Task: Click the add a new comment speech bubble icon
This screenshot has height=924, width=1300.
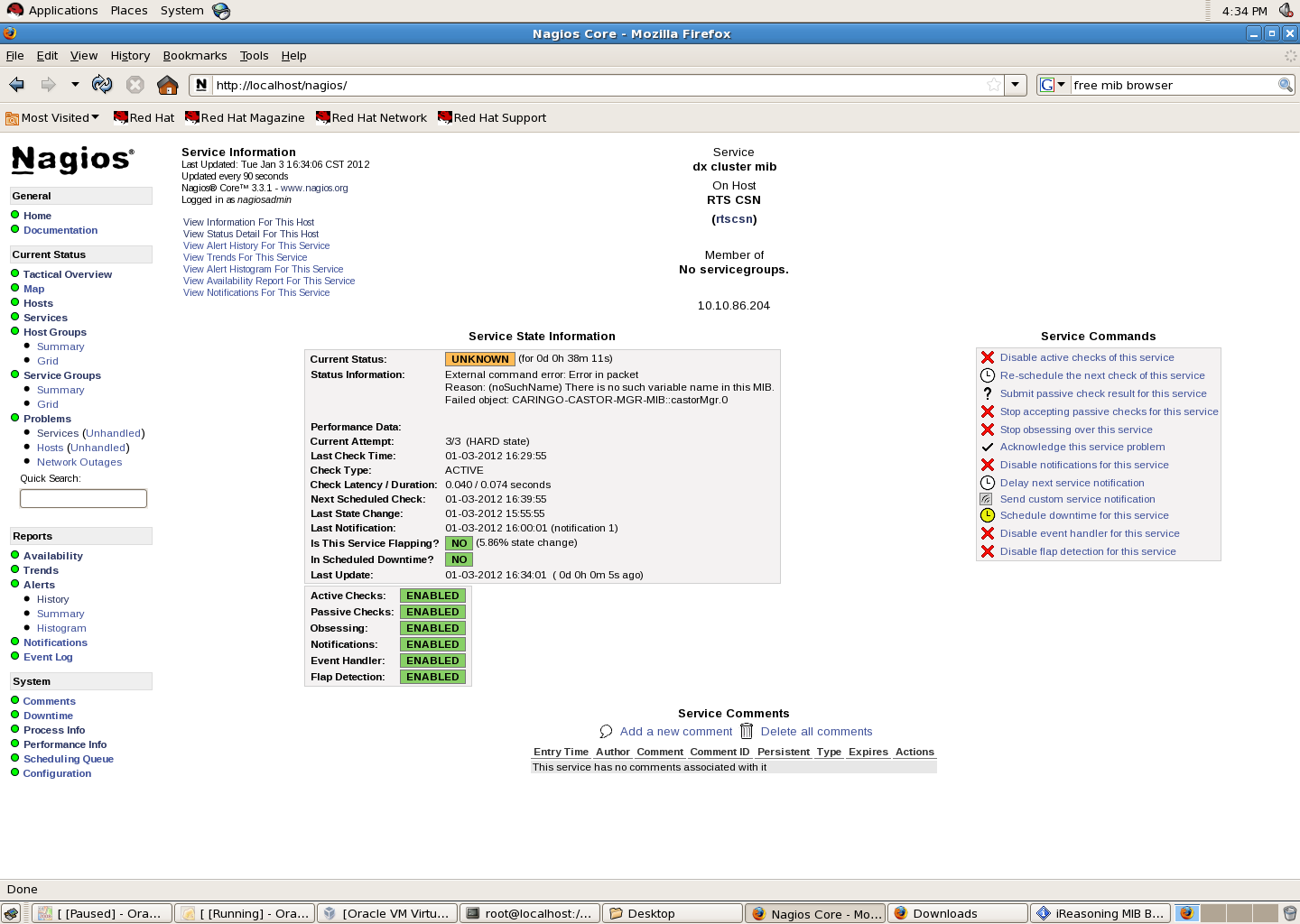Action: pos(606,732)
